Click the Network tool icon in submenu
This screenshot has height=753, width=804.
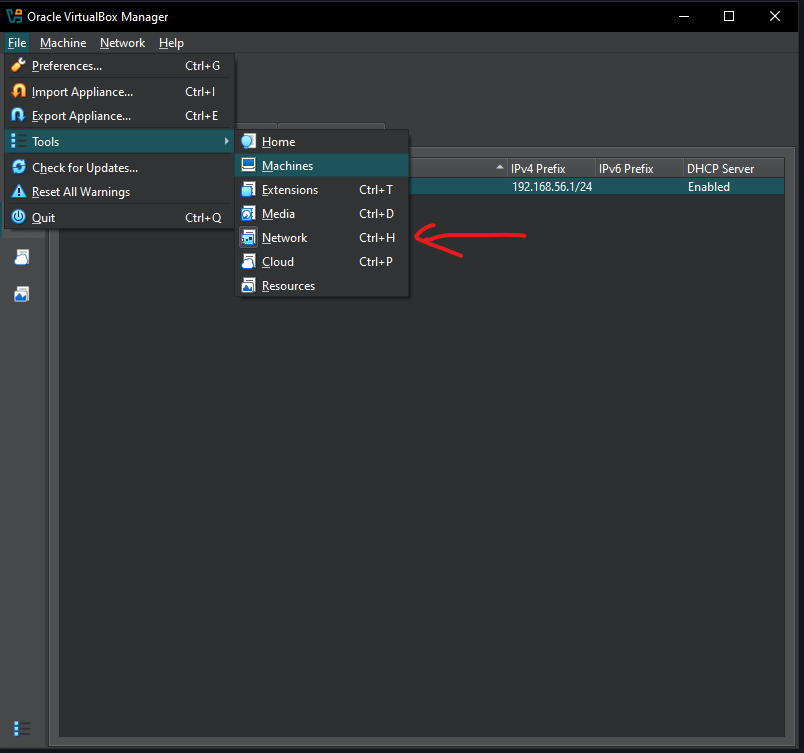pos(249,237)
